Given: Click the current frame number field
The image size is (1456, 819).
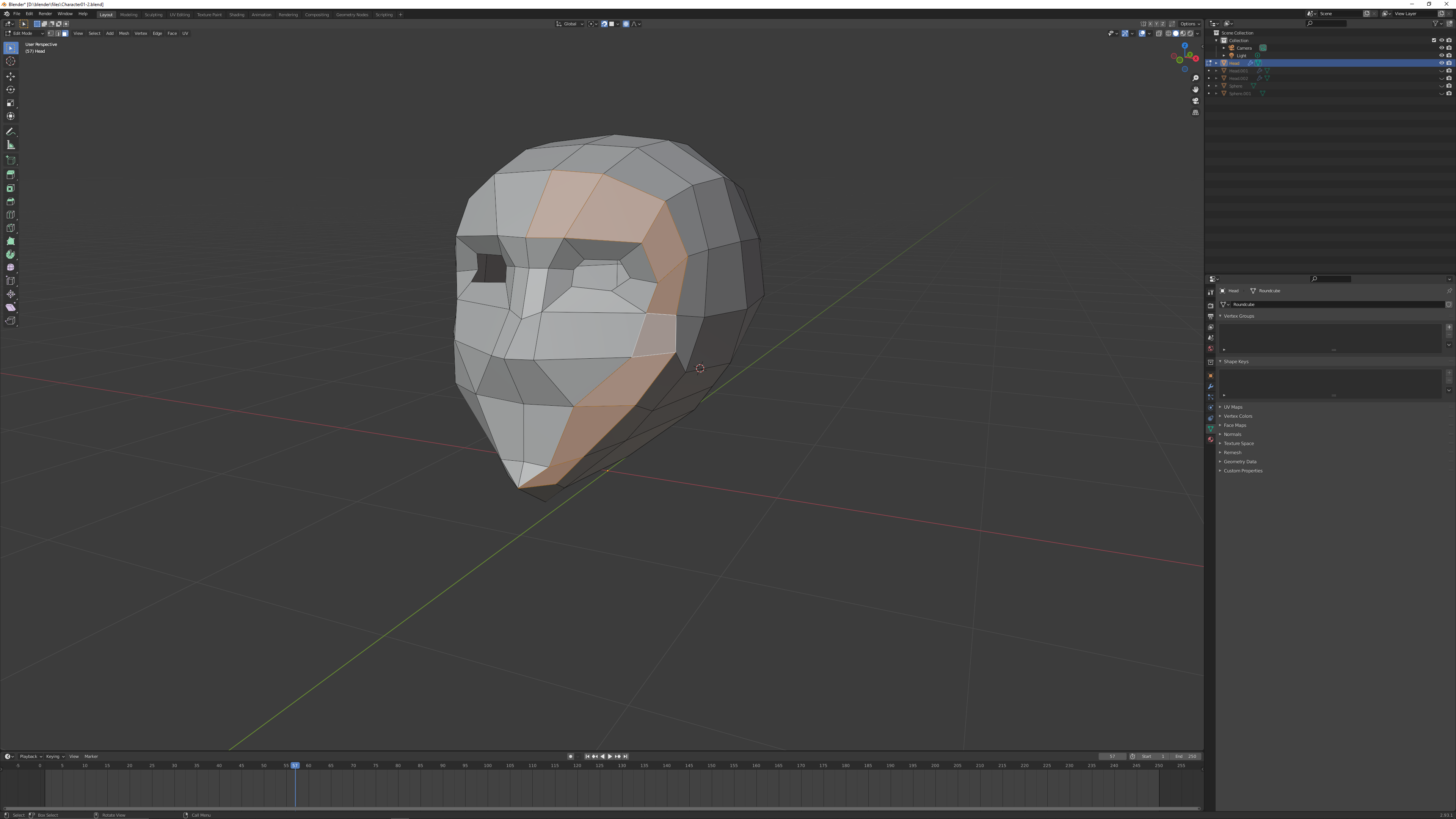Looking at the screenshot, I should [1112, 756].
